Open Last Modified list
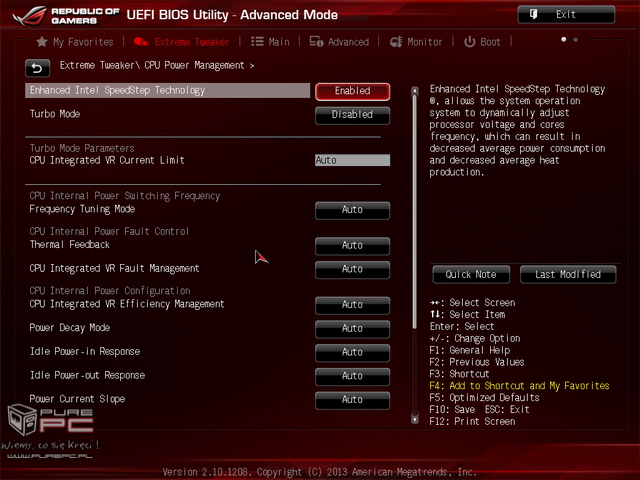Image resolution: width=640 pixels, height=480 pixels. pos(568,274)
